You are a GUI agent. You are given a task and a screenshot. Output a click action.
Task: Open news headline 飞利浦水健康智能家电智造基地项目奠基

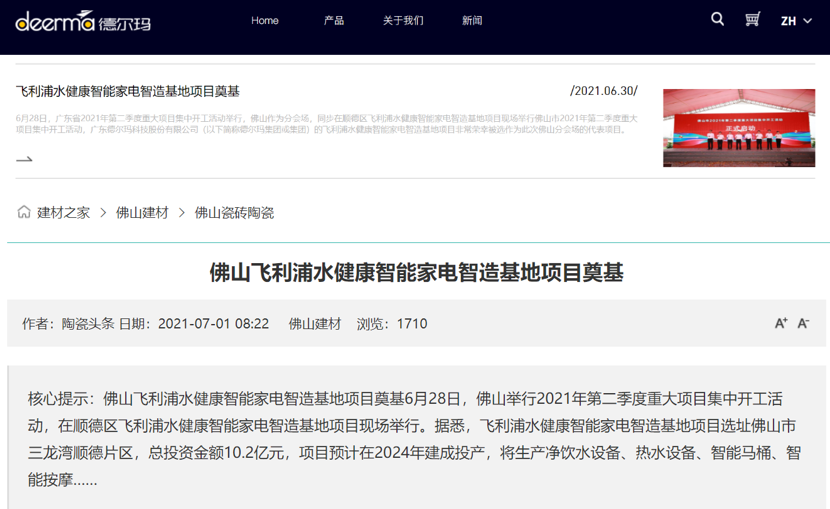(128, 91)
